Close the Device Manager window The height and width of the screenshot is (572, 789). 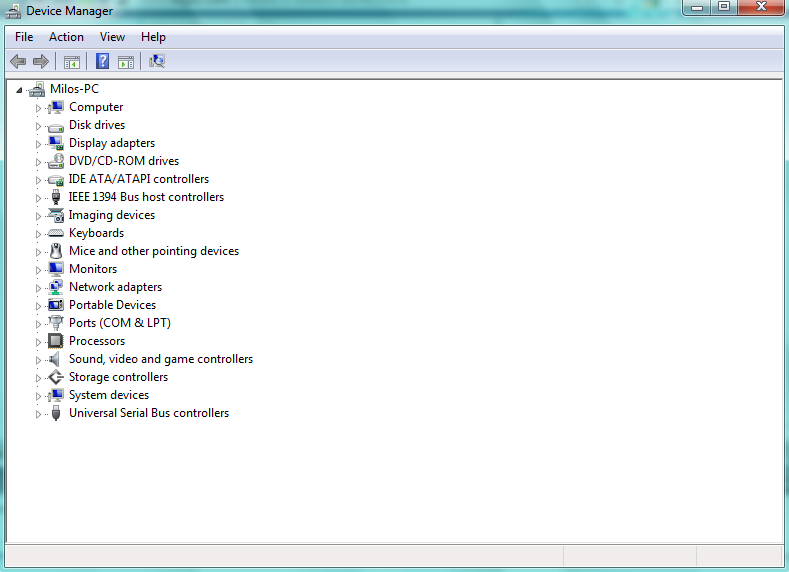[761, 7]
